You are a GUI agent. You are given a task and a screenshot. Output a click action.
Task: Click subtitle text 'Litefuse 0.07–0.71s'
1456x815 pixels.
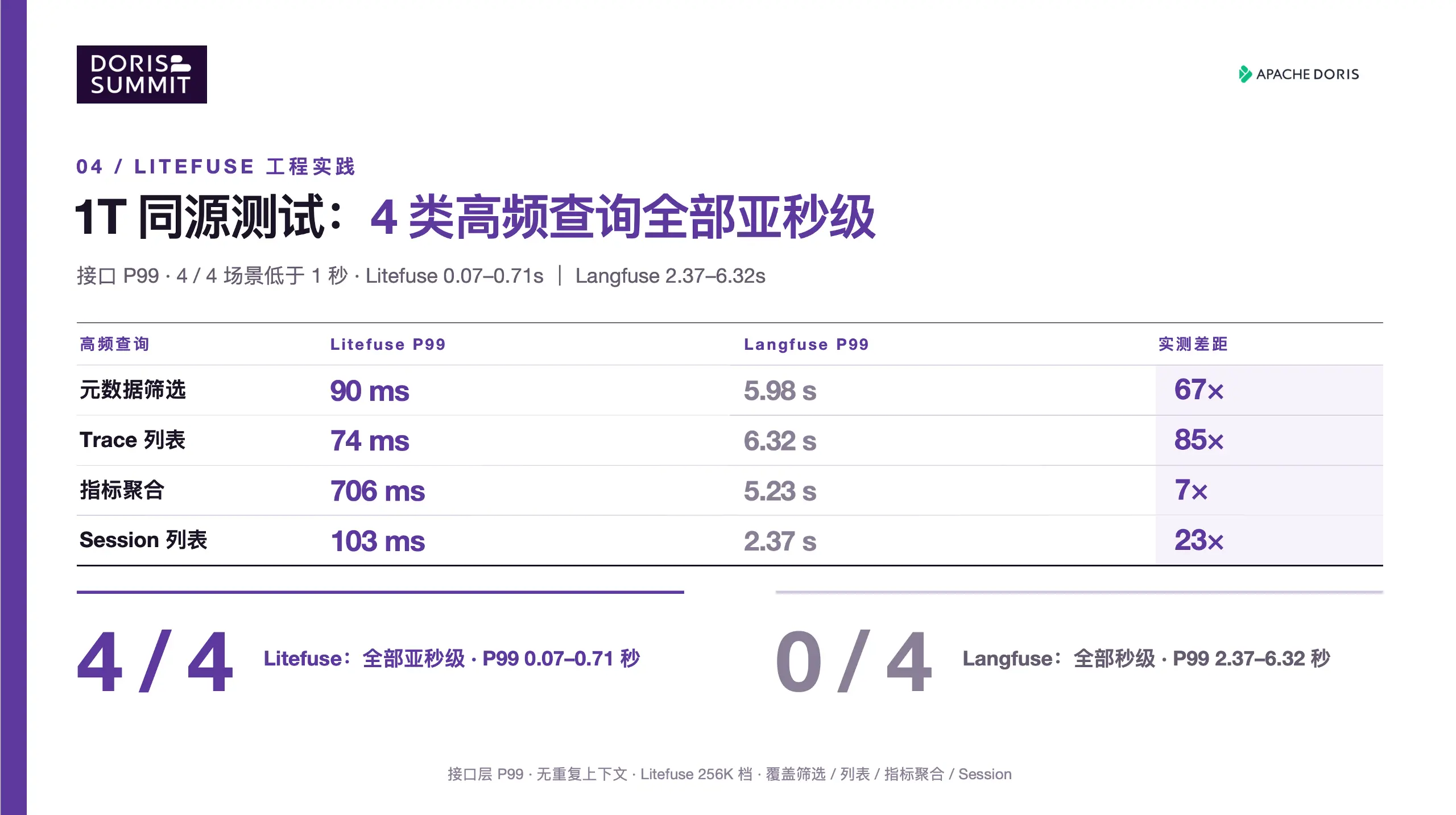point(454,276)
